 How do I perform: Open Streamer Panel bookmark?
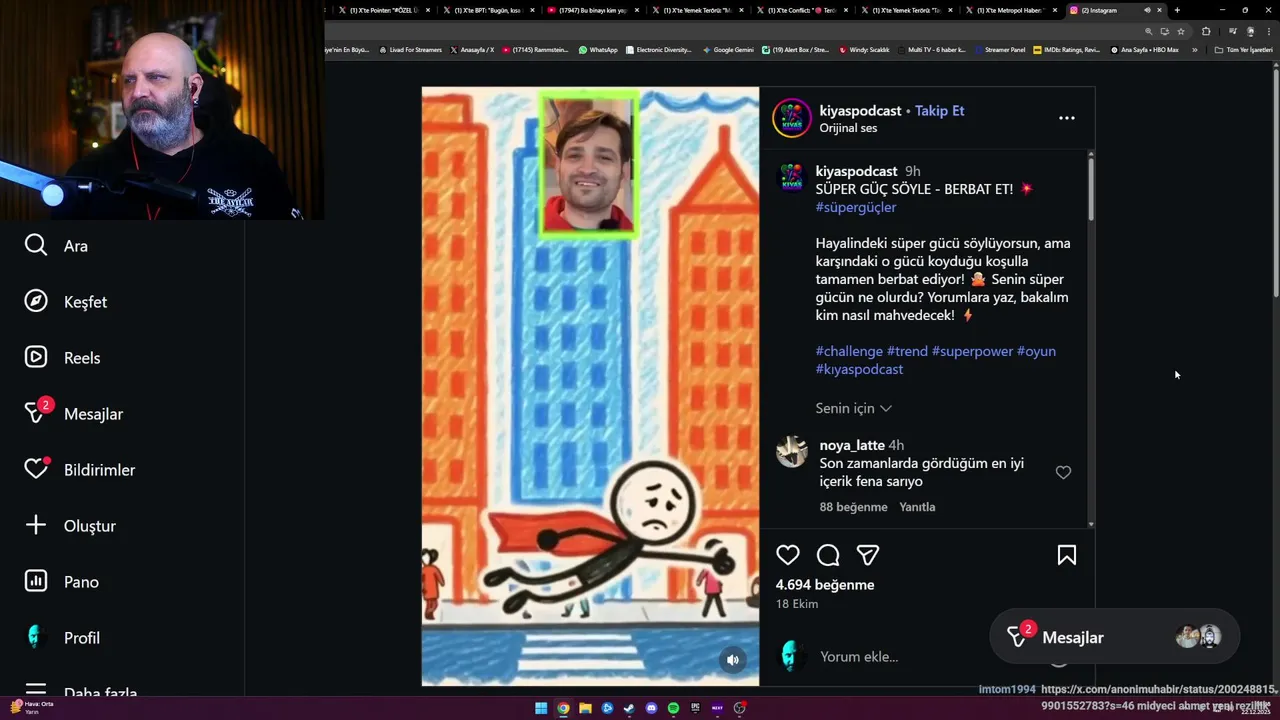click(x=1000, y=49)
